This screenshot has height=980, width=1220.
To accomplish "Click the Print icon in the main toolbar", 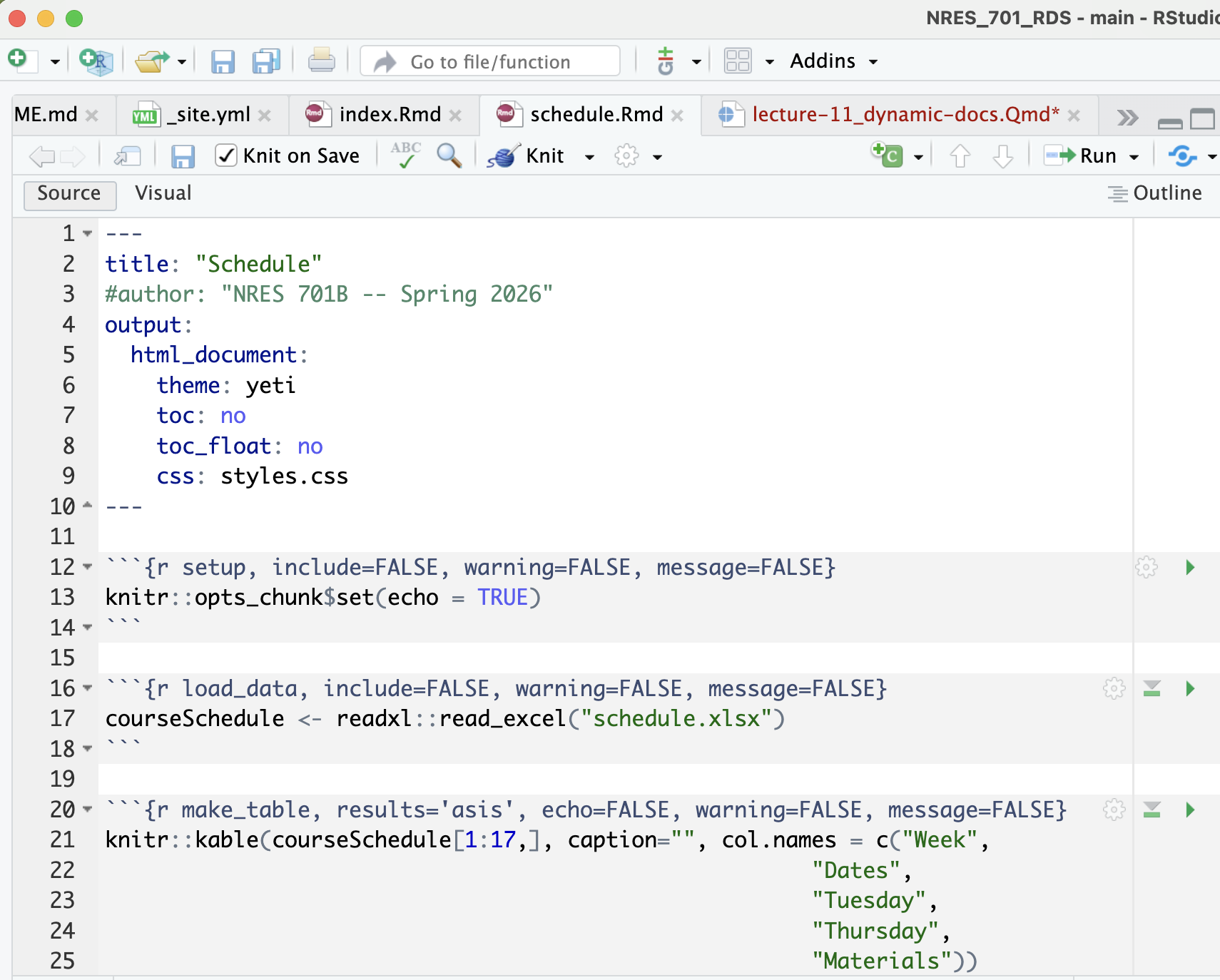I will (x=321, y=61).
